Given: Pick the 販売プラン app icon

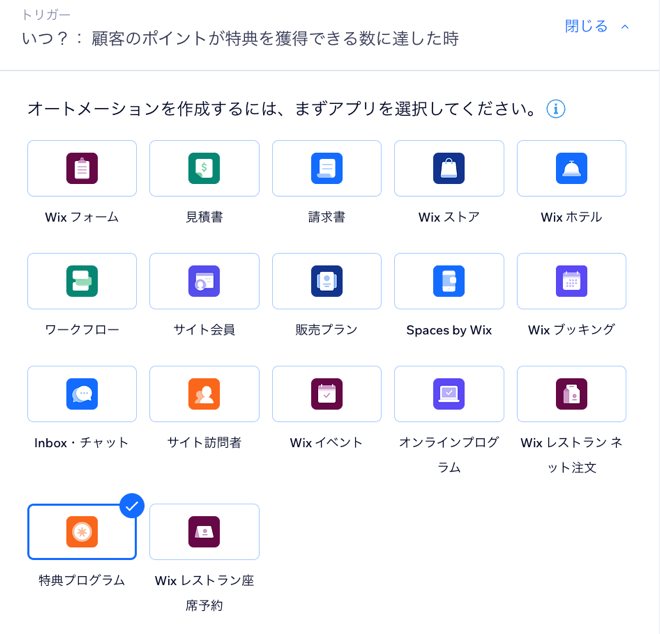Looking at the screenshot, I should point(327,281).
